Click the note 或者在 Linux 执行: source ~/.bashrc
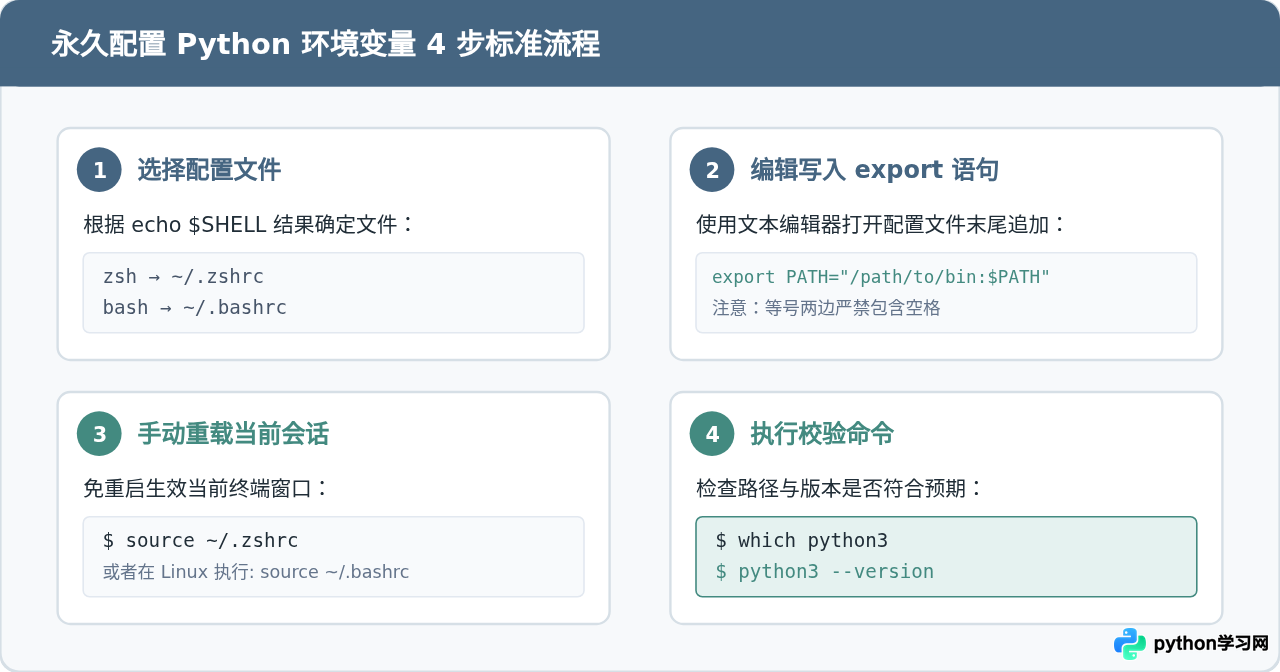1280x672 pixels. coord(256,572)
